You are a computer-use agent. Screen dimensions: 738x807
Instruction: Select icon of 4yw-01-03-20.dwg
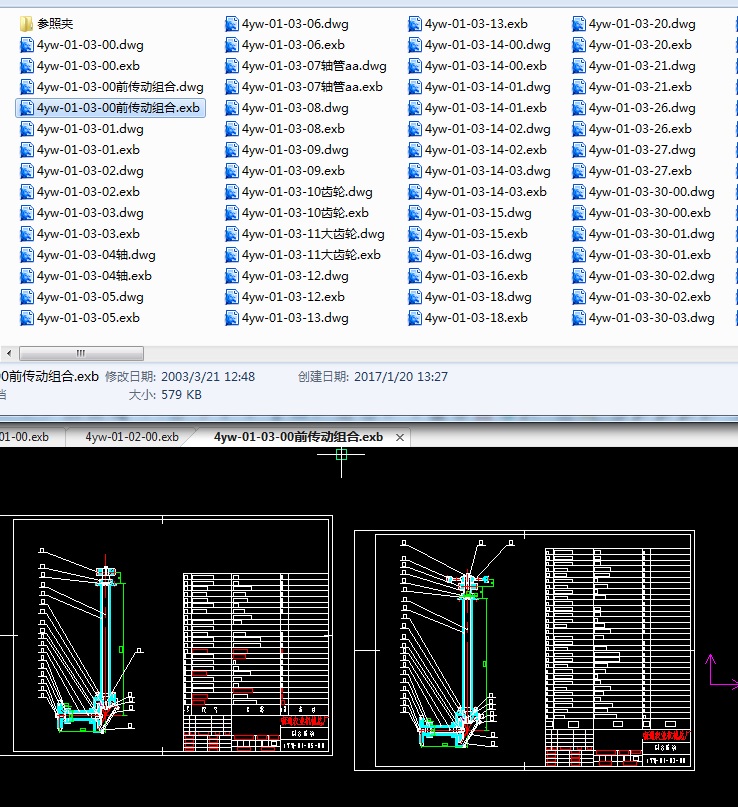click(x=579, y=24)
